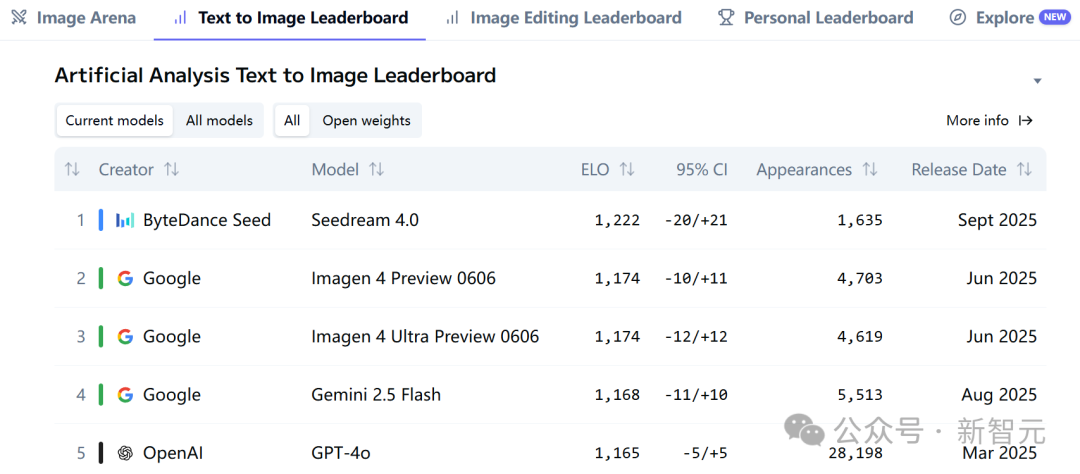Click the More info link
1080x474 pixels.
(x=990, y=121)
